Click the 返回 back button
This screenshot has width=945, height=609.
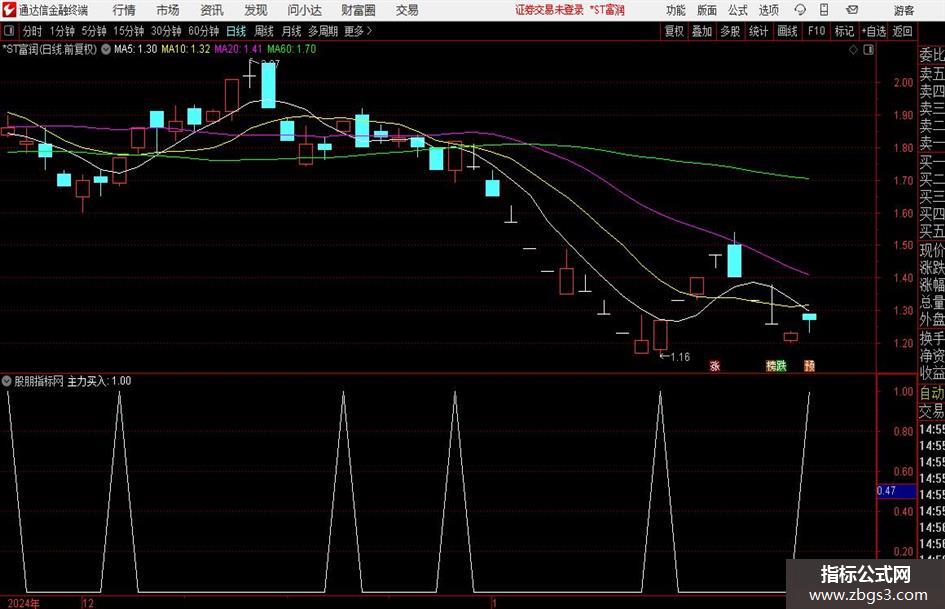tap(902, 31)
